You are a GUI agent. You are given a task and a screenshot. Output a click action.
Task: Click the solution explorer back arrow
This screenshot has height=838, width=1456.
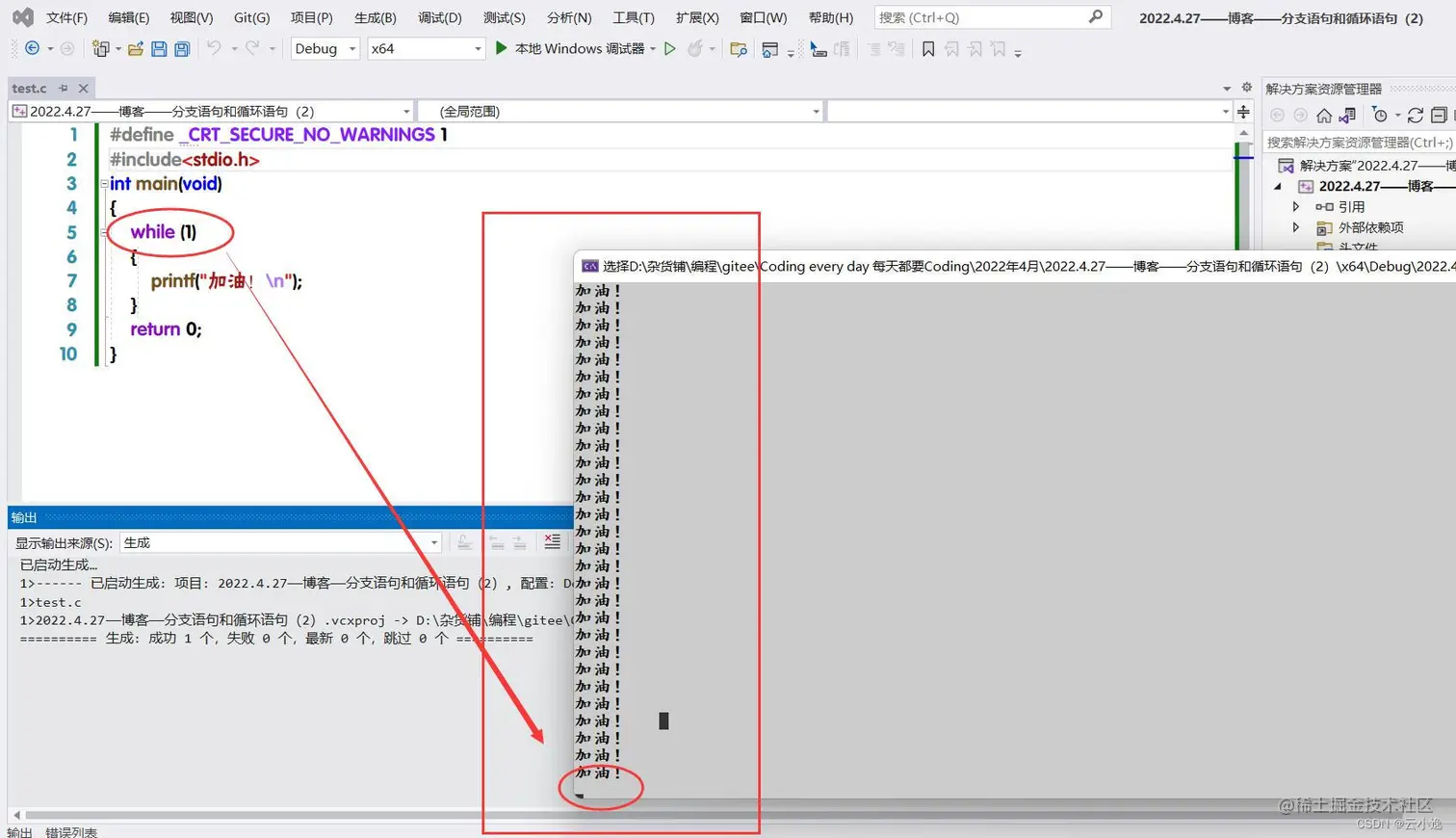[1277, 116]
